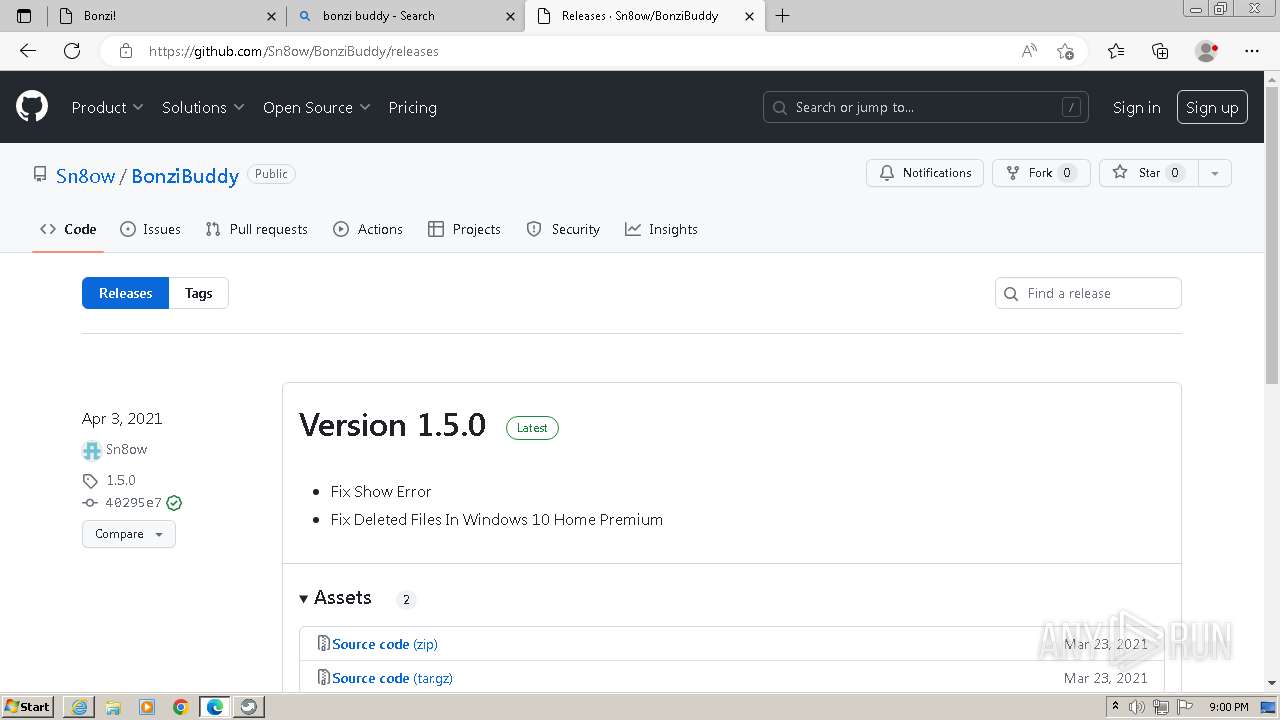Open the tab actions menu icon

[24, 16]
